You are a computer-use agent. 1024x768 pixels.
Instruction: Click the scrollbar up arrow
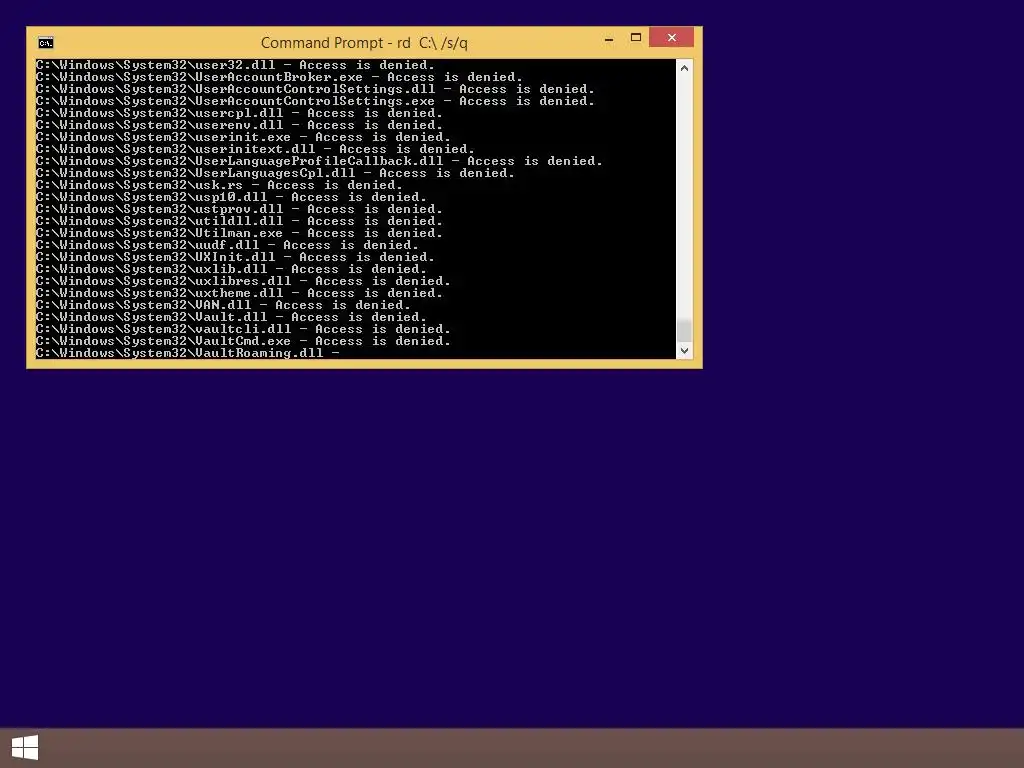pos(684,68)
